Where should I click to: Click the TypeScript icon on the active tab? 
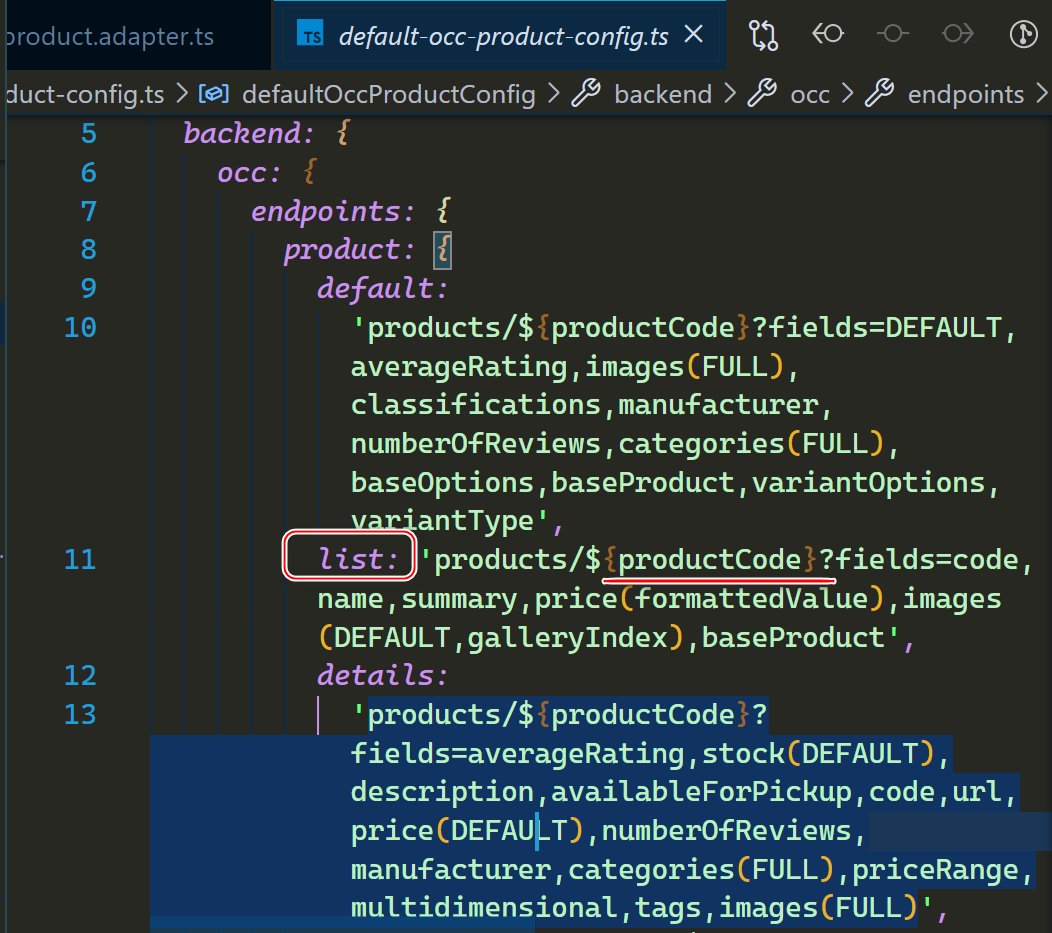point(310,33)
